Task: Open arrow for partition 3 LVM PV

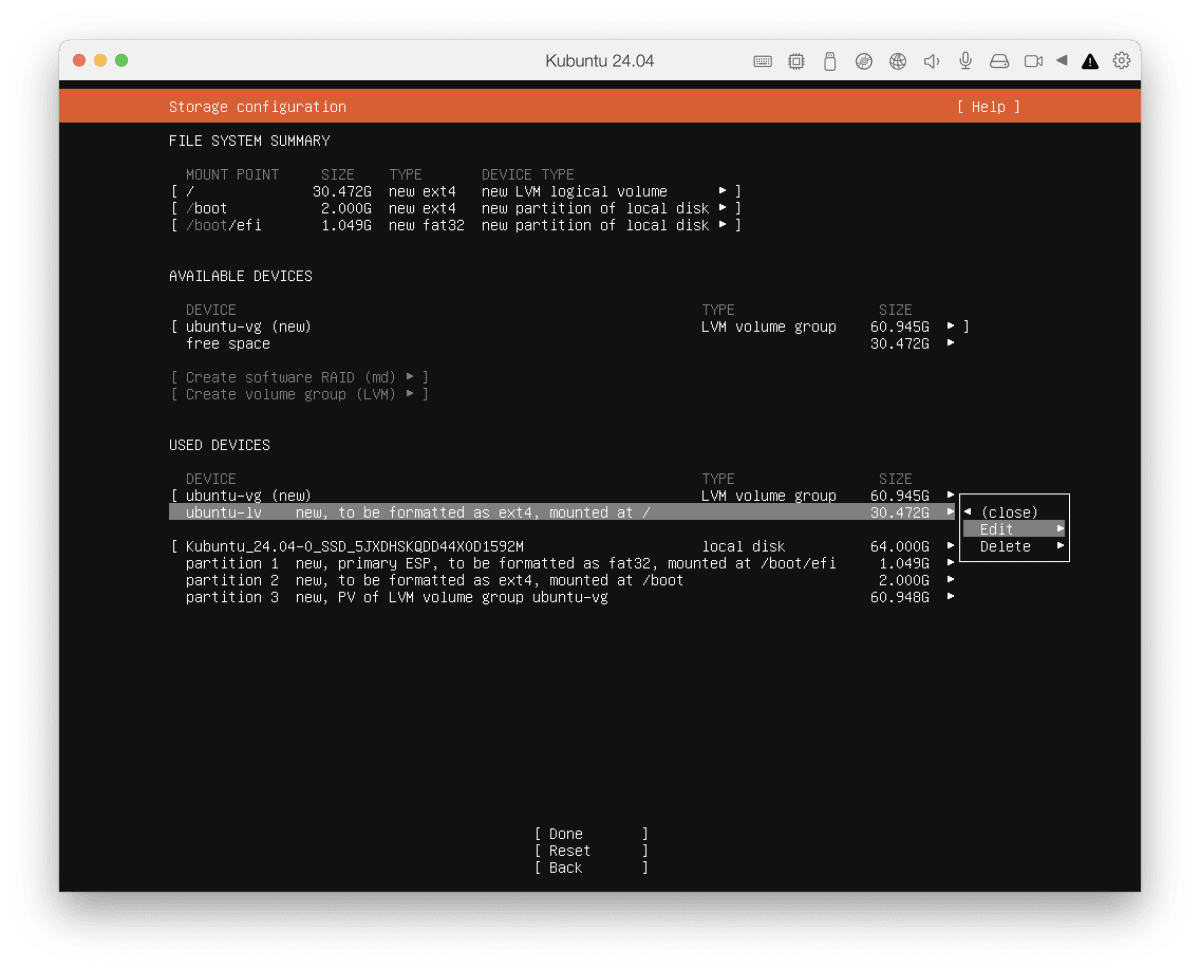Action: 951,597
